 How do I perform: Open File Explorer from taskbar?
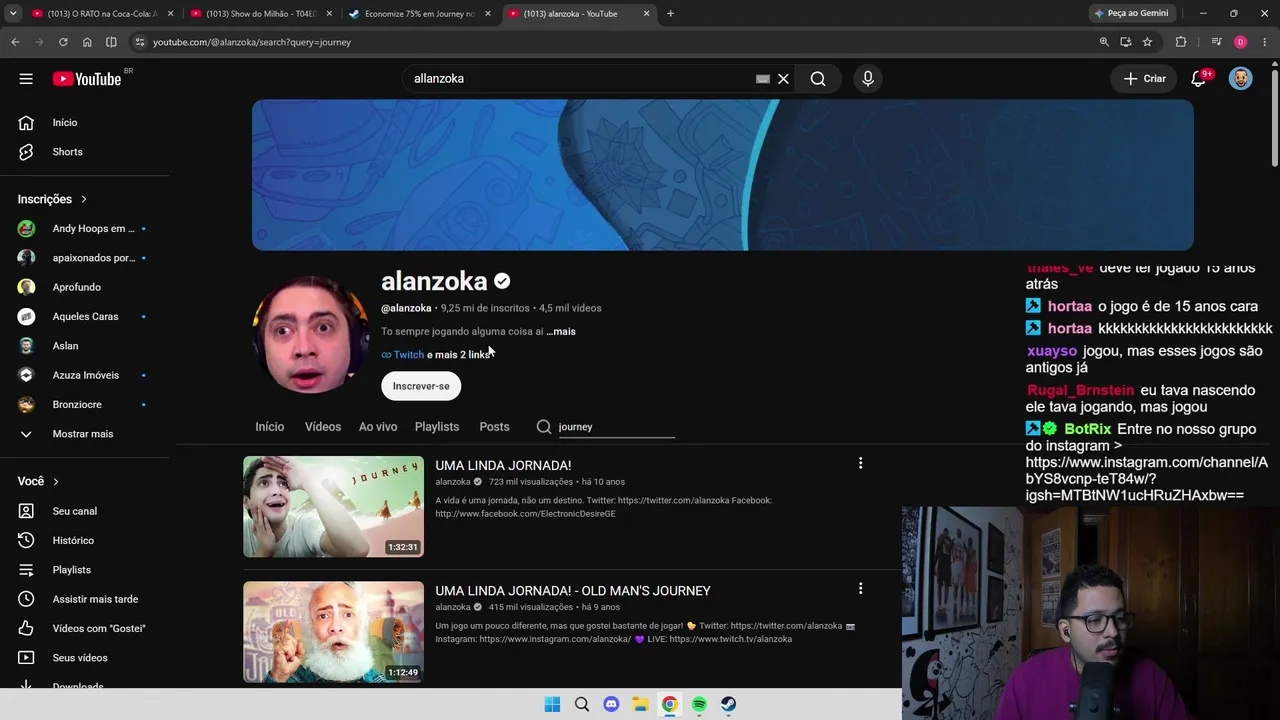pyautogui.click(x=640, y=704)
